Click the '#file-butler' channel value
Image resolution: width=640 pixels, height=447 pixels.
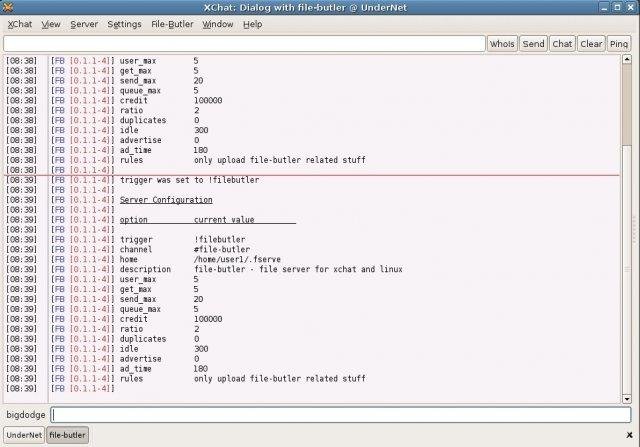pos(222,249)
